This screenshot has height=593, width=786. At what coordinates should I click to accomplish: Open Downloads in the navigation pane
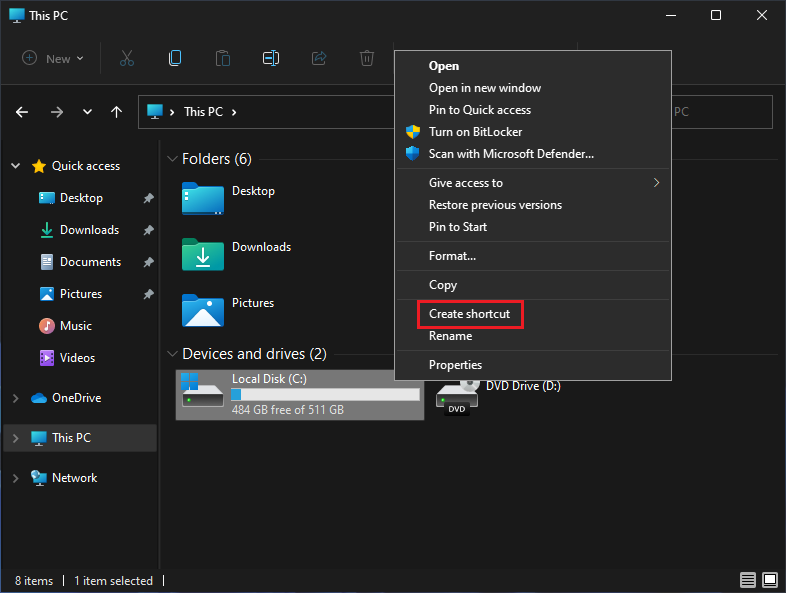coord(89,230)
